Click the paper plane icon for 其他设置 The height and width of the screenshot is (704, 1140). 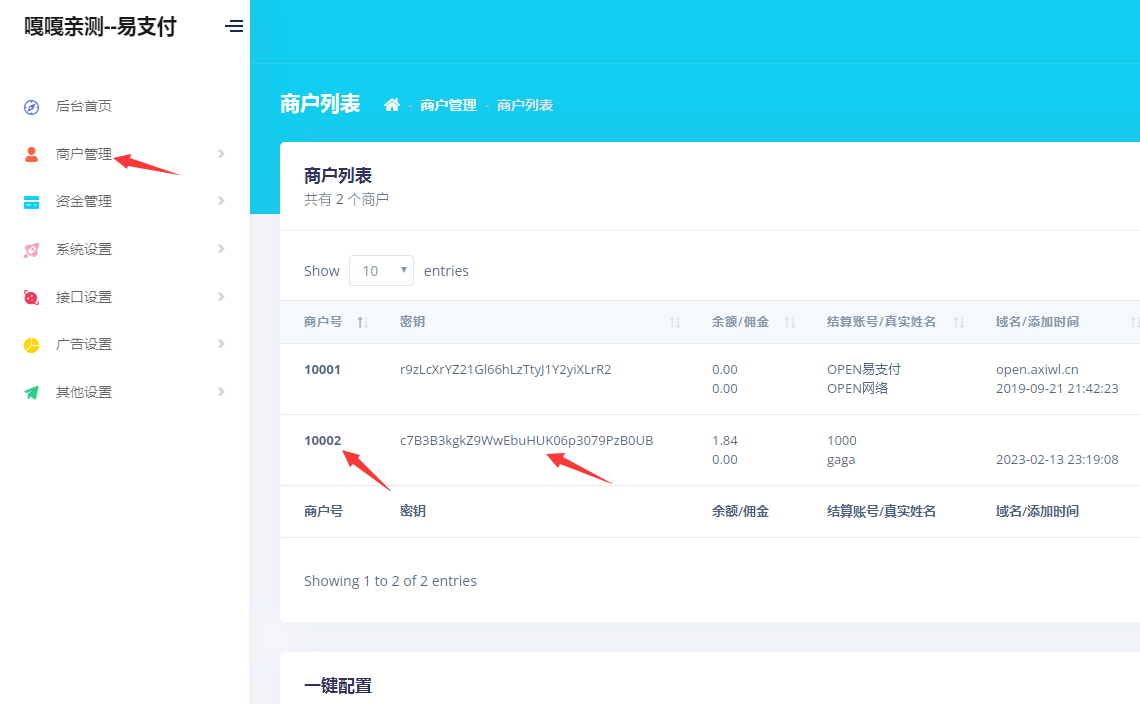tap(32, 393)
